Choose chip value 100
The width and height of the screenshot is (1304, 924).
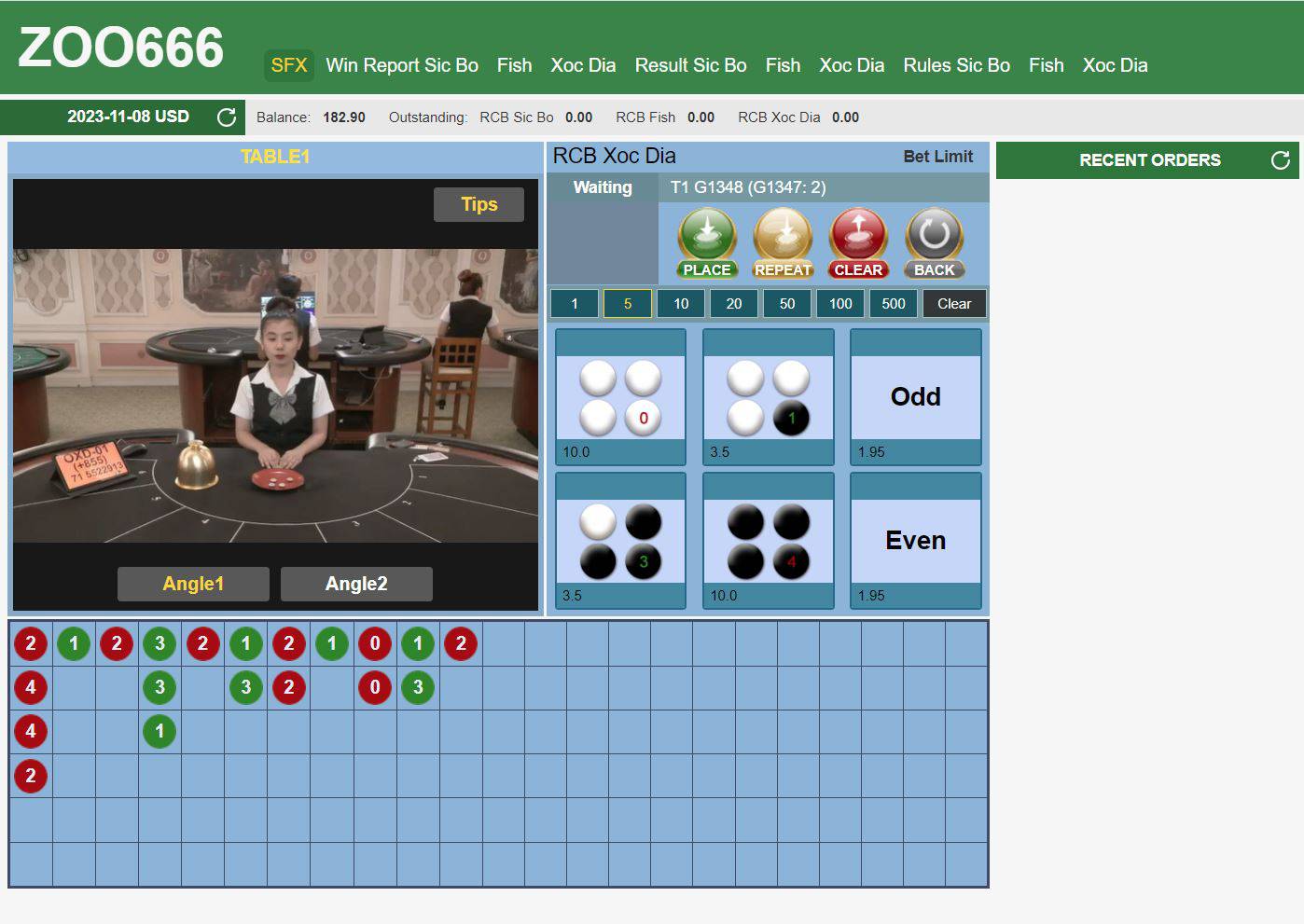pos(840,304)
